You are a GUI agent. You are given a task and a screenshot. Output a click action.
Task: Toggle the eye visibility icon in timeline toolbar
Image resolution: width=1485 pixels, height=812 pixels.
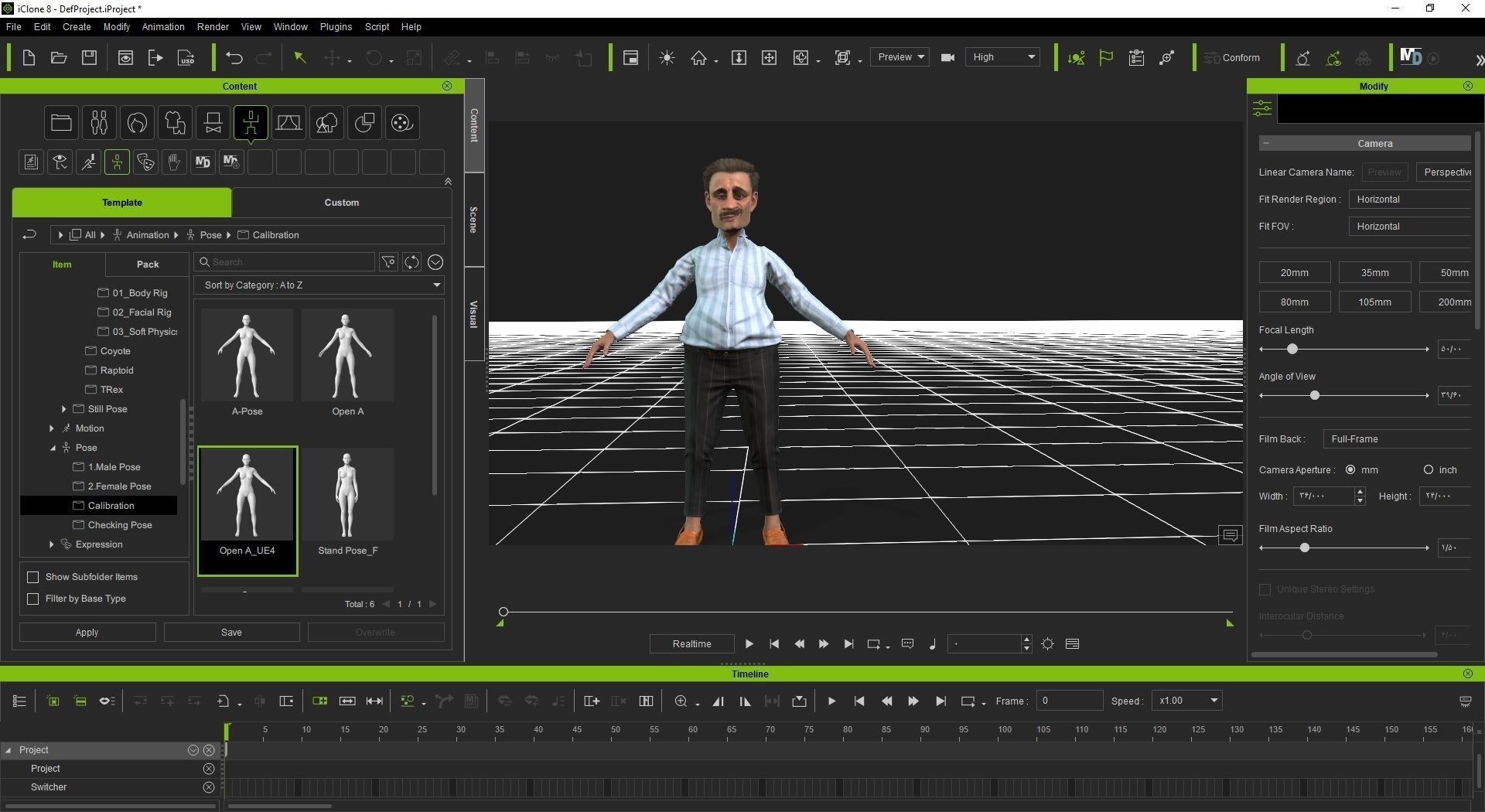107,701
